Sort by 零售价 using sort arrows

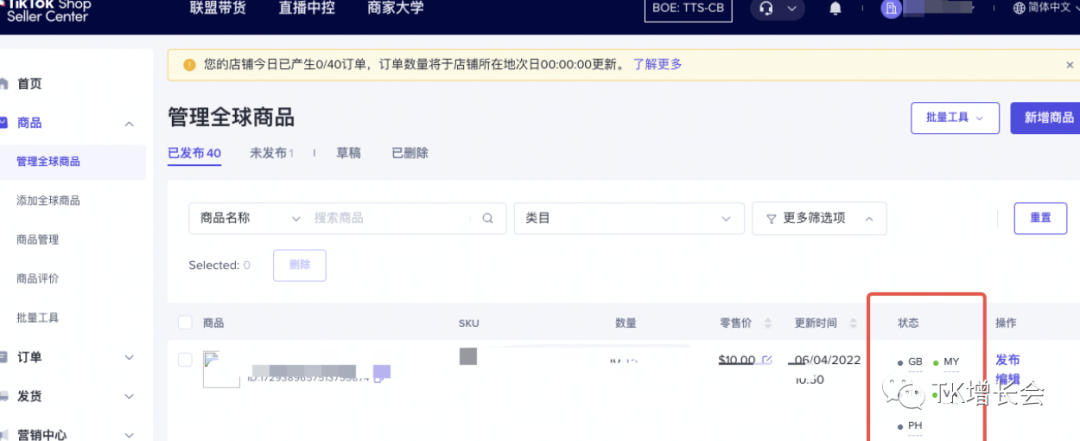click(768, 323)
